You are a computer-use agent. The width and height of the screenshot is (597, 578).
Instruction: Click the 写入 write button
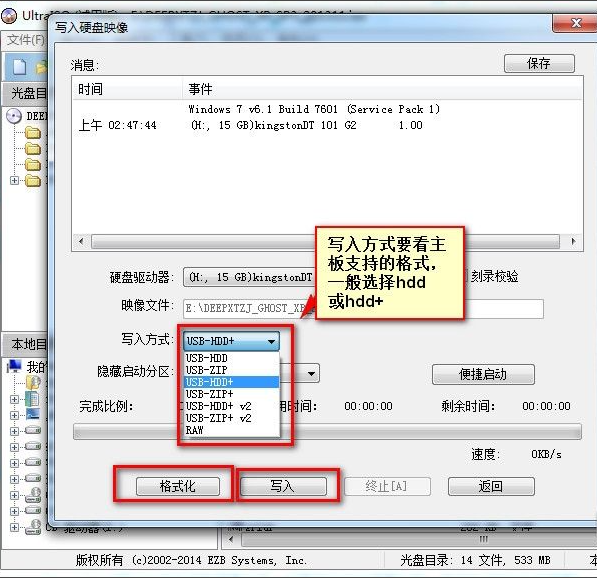pos(283,486)
